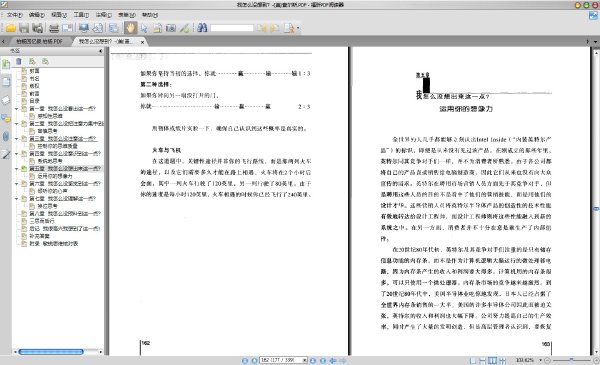Open the 工具 menu

pyautogui.click(x=81, y=15)
